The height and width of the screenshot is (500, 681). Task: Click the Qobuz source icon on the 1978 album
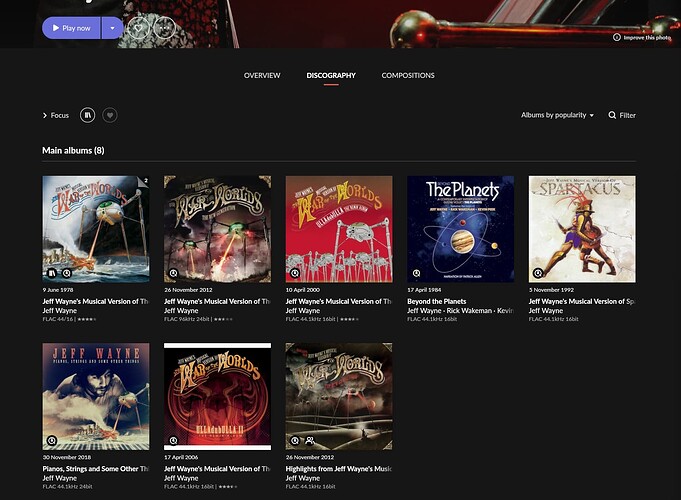[66, 273]
